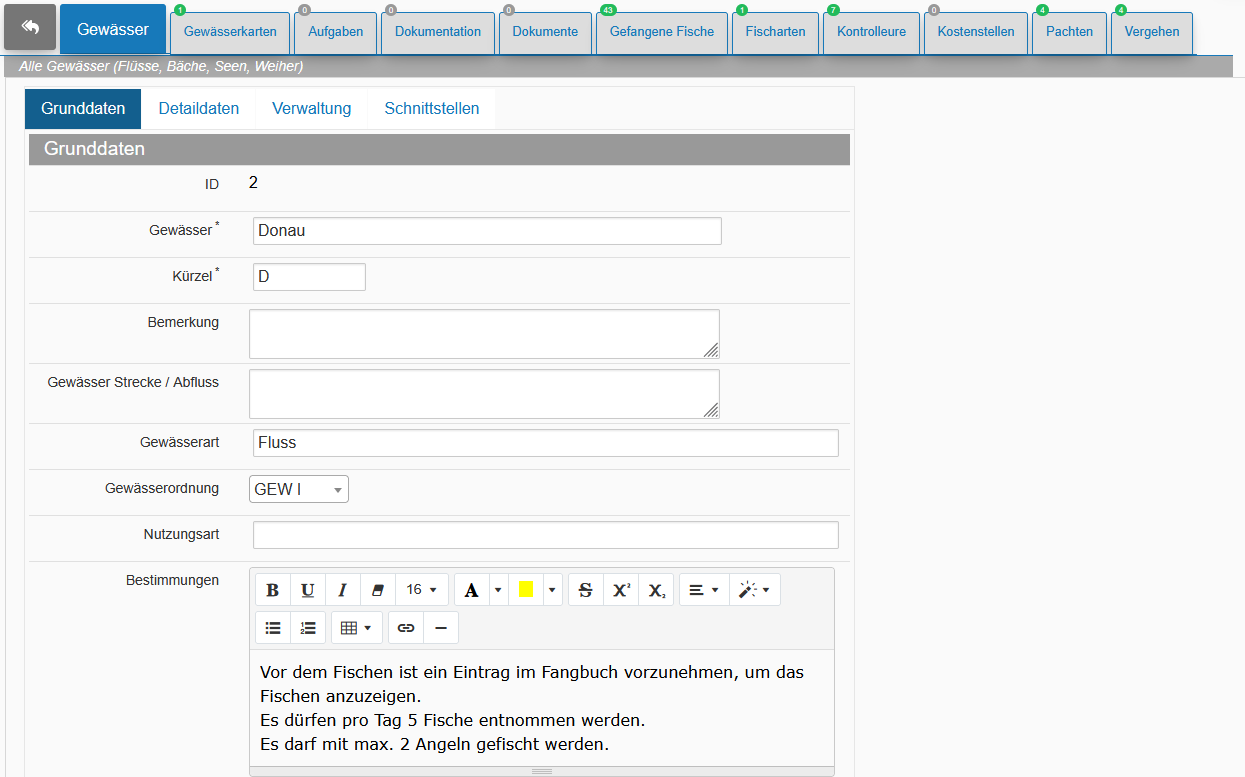Image resolution: width=1245 pixels, height=777 pixels.
Task: Click the eraser remove-format icon
Action: [377, 590]
